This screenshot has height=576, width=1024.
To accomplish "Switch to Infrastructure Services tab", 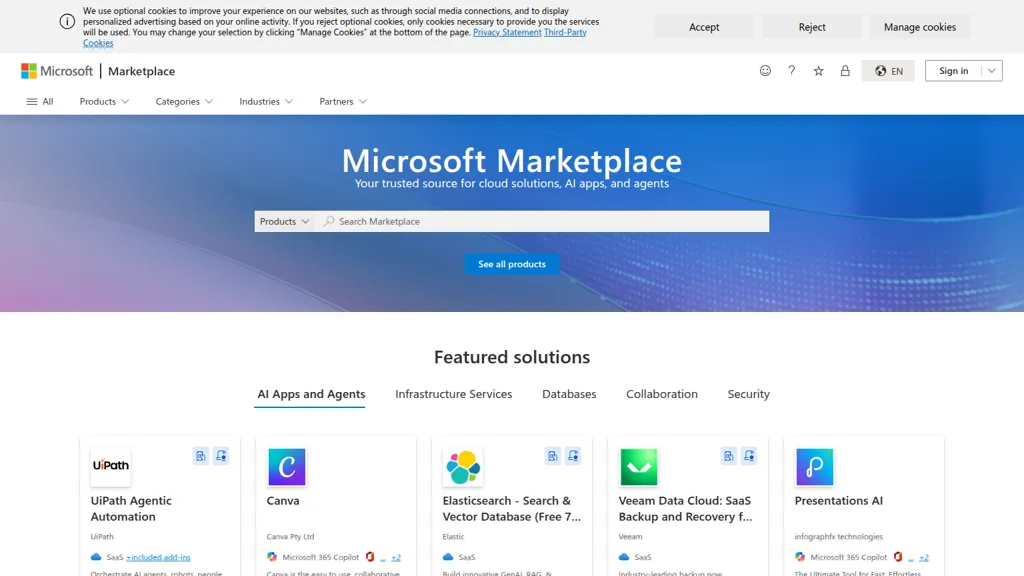I will 453,394.
